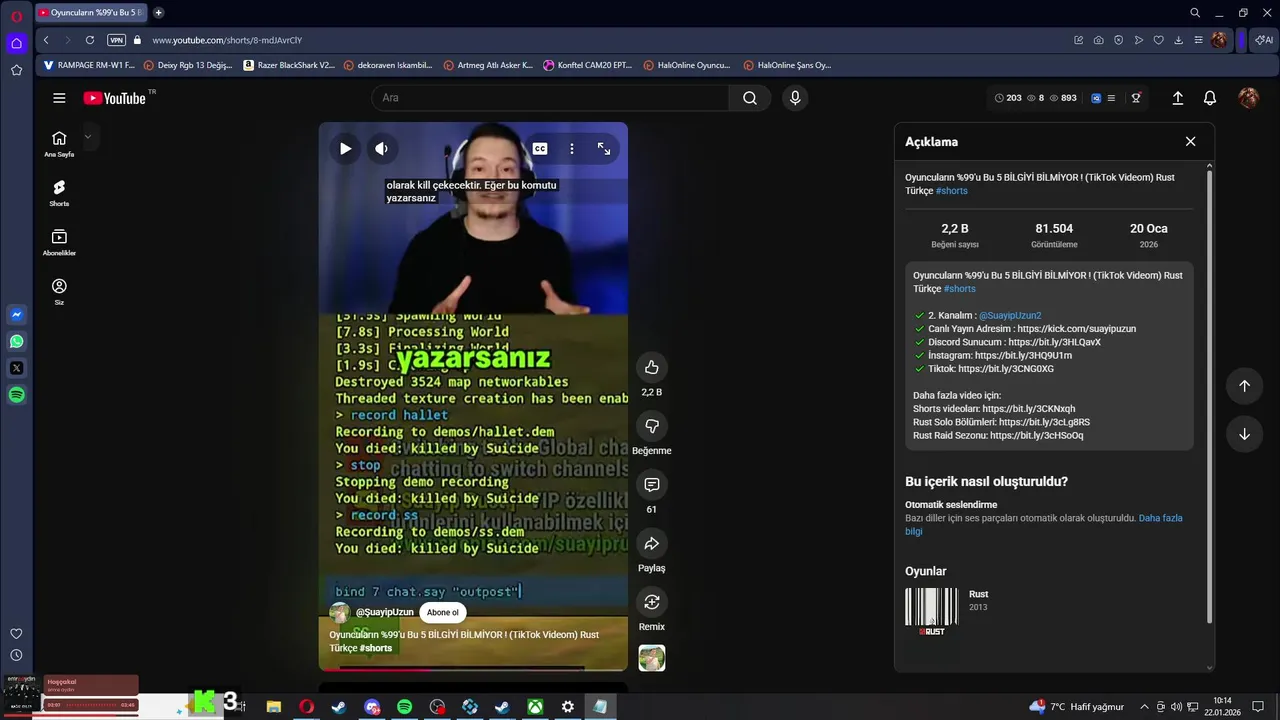Open the Rust game card thumbnail
This screenshot has height=720, width=1280.
(x=931, y=611)
